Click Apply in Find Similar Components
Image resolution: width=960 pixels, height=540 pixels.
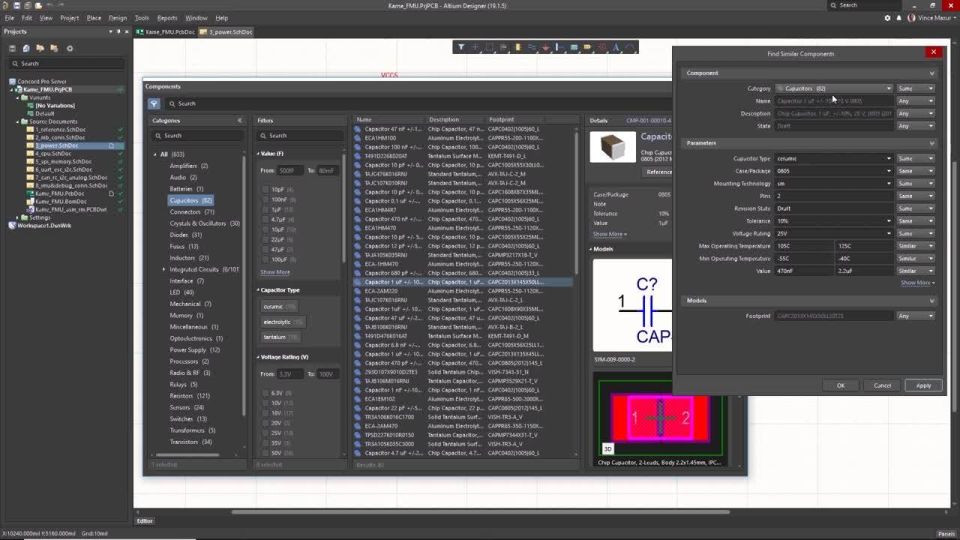pos(923,386)
